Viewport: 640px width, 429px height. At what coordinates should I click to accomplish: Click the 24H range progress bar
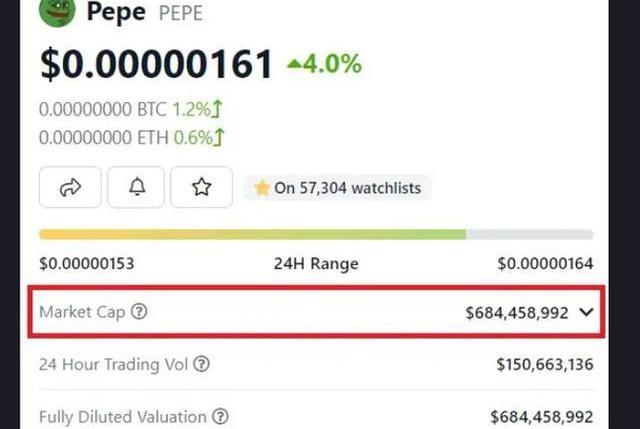316,234
